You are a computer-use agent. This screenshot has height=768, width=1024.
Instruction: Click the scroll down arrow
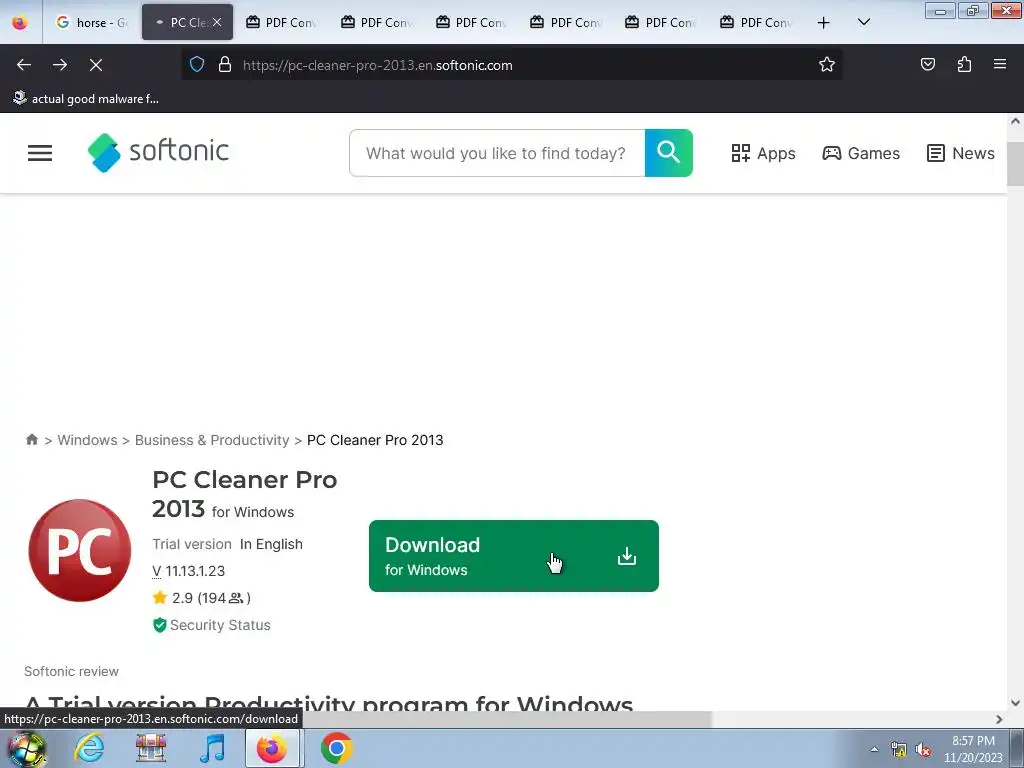(x=1015, y=703)
